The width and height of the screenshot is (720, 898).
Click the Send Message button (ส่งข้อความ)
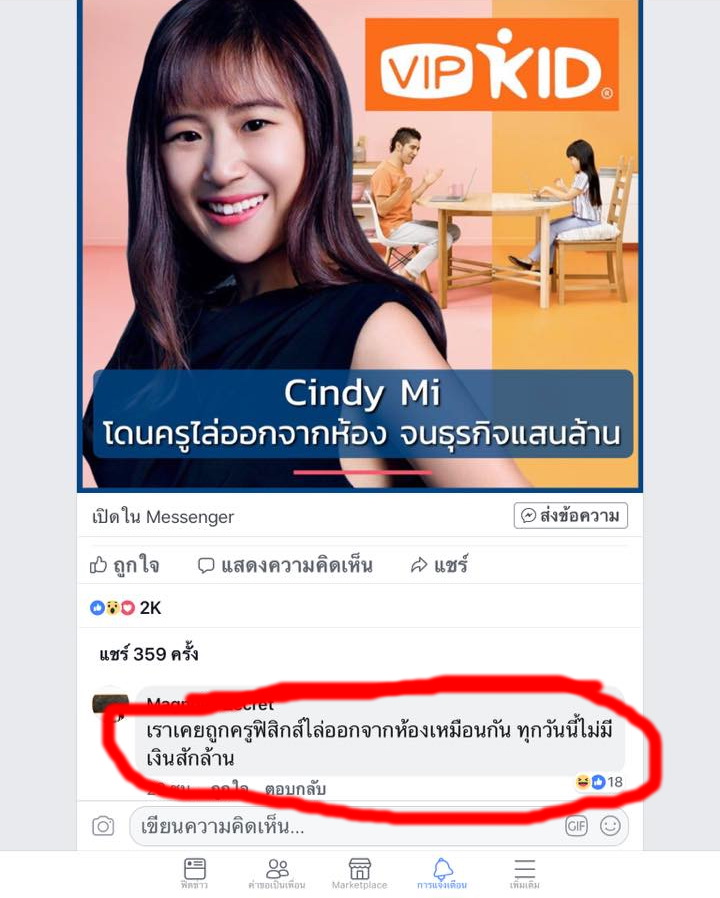tap(571, 515)
